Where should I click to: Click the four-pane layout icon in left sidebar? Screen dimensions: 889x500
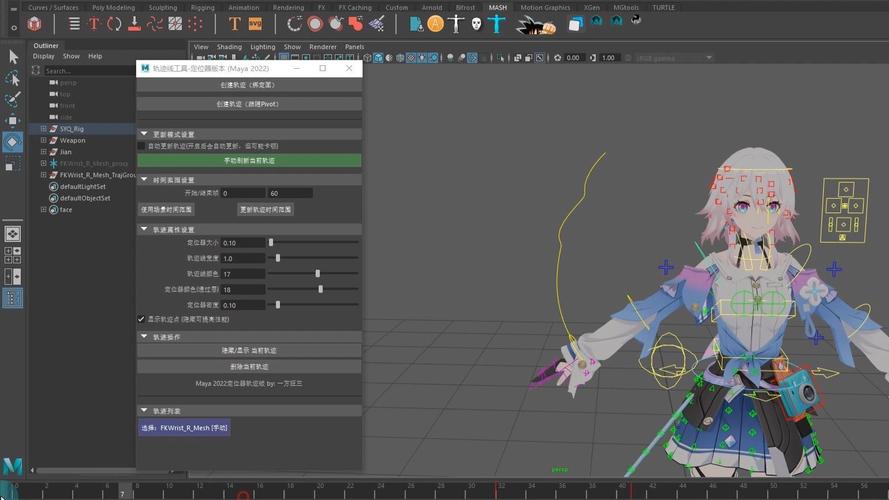point(12,256)
